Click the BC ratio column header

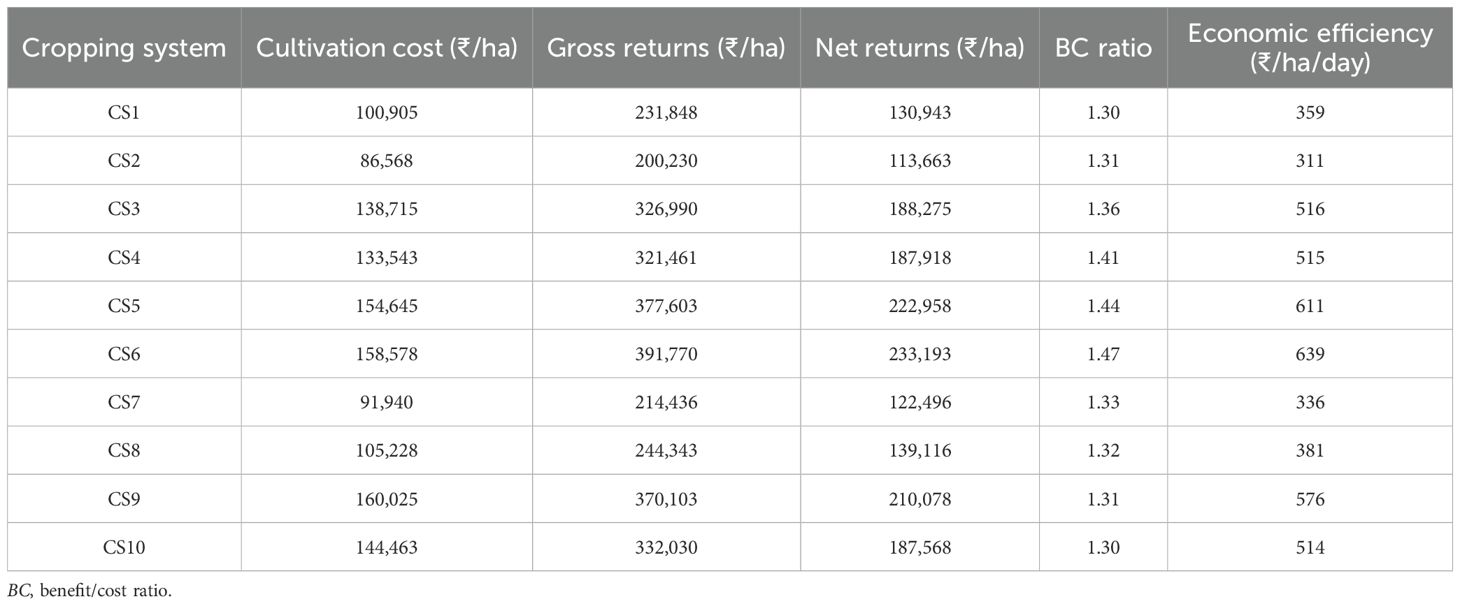point(1103,49)
